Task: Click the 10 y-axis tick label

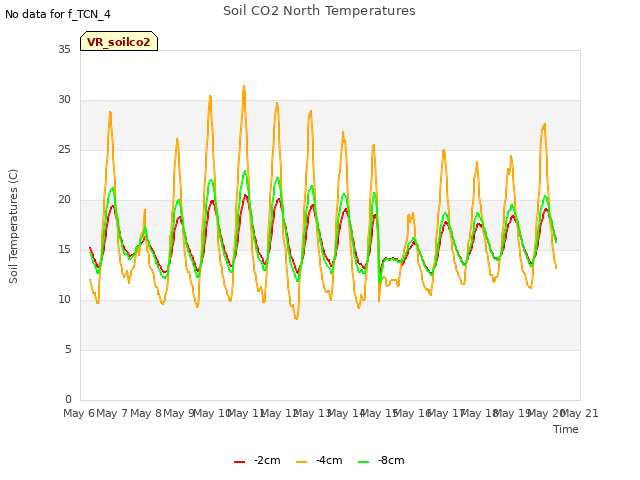Action: [x=64, y=300]
